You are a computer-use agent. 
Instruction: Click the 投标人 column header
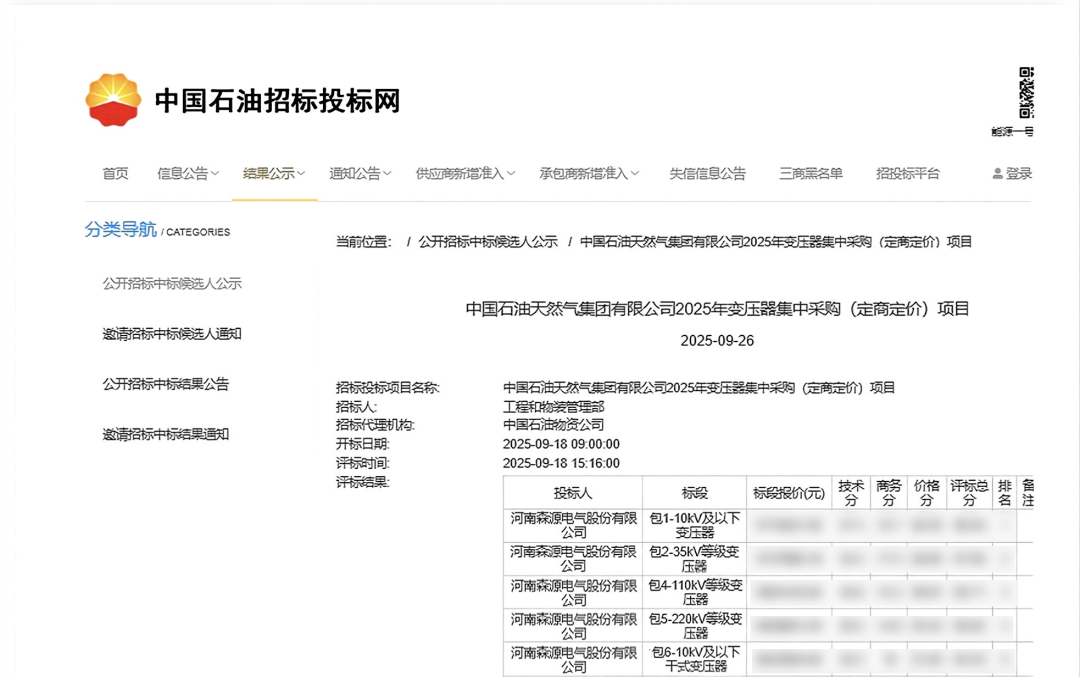tap(573, 493)
